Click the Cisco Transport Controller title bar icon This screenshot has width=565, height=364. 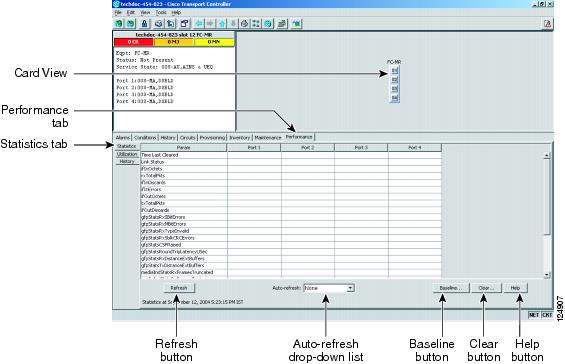tap(116, 4)
